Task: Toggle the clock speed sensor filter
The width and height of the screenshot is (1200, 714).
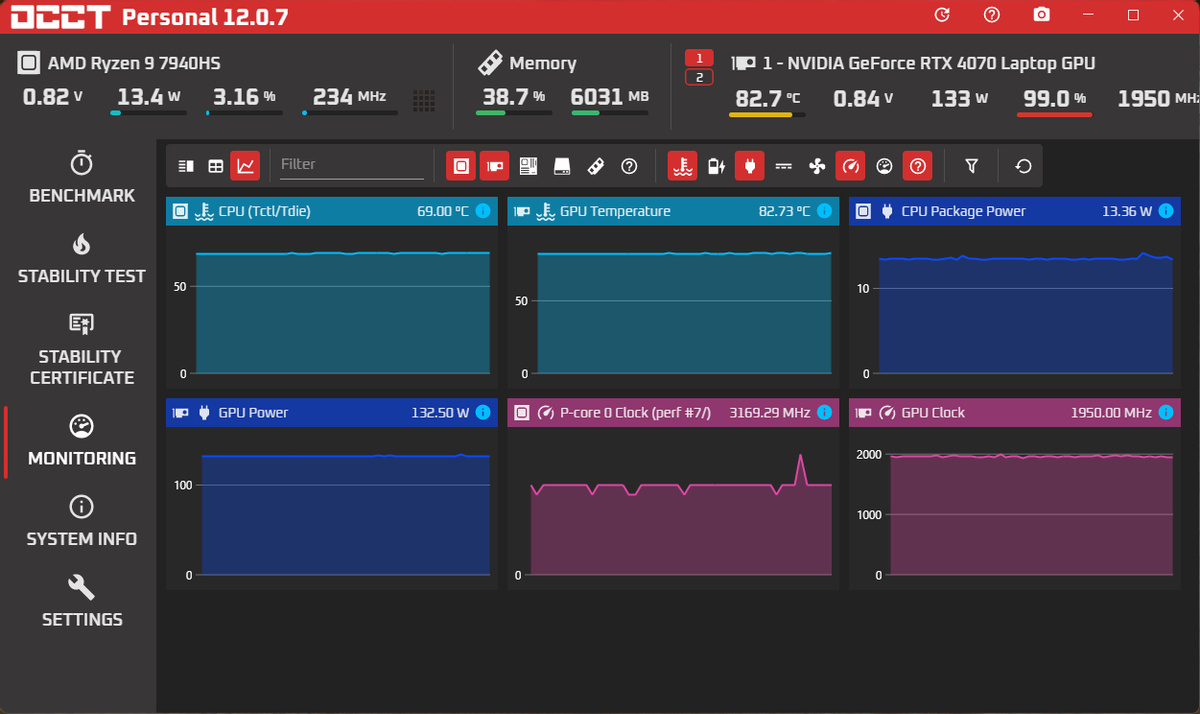Action: [850, 166]
